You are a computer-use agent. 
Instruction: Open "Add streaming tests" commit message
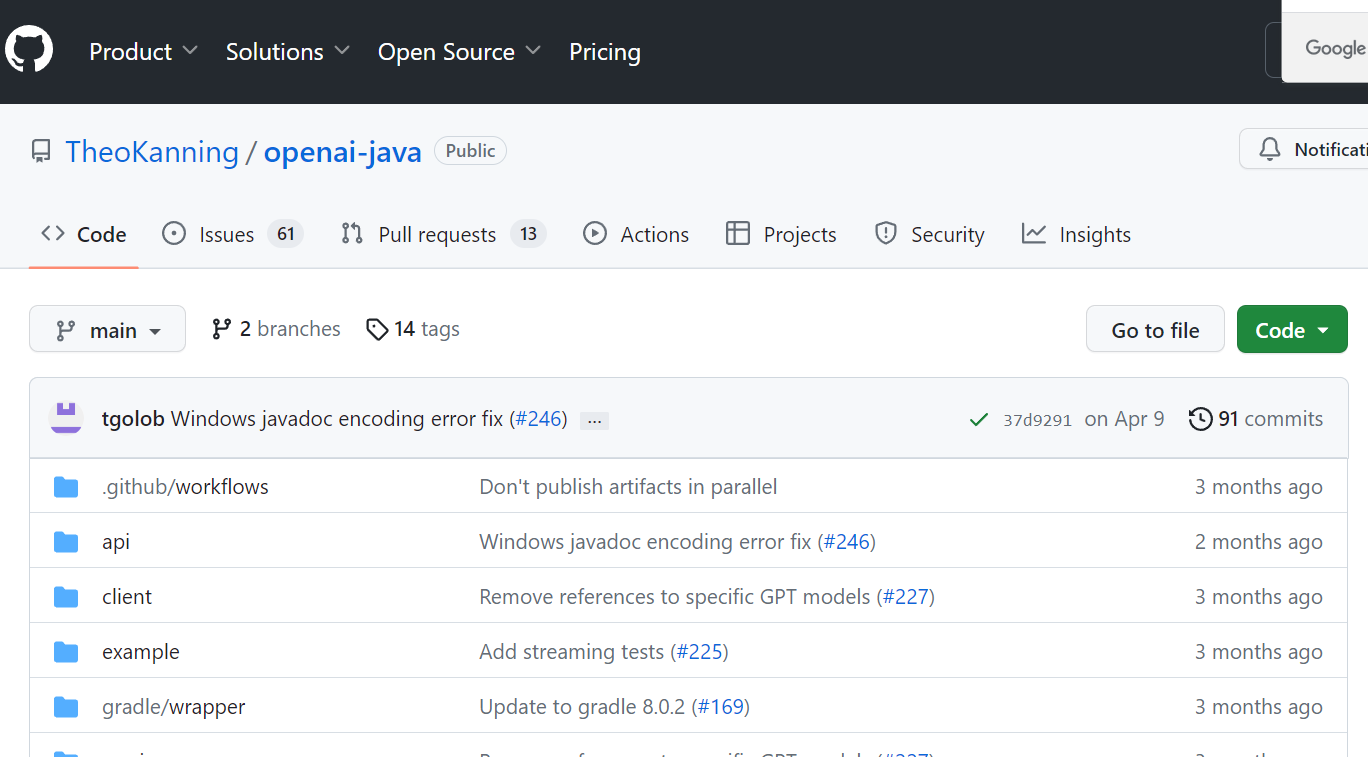coord(571,652)
